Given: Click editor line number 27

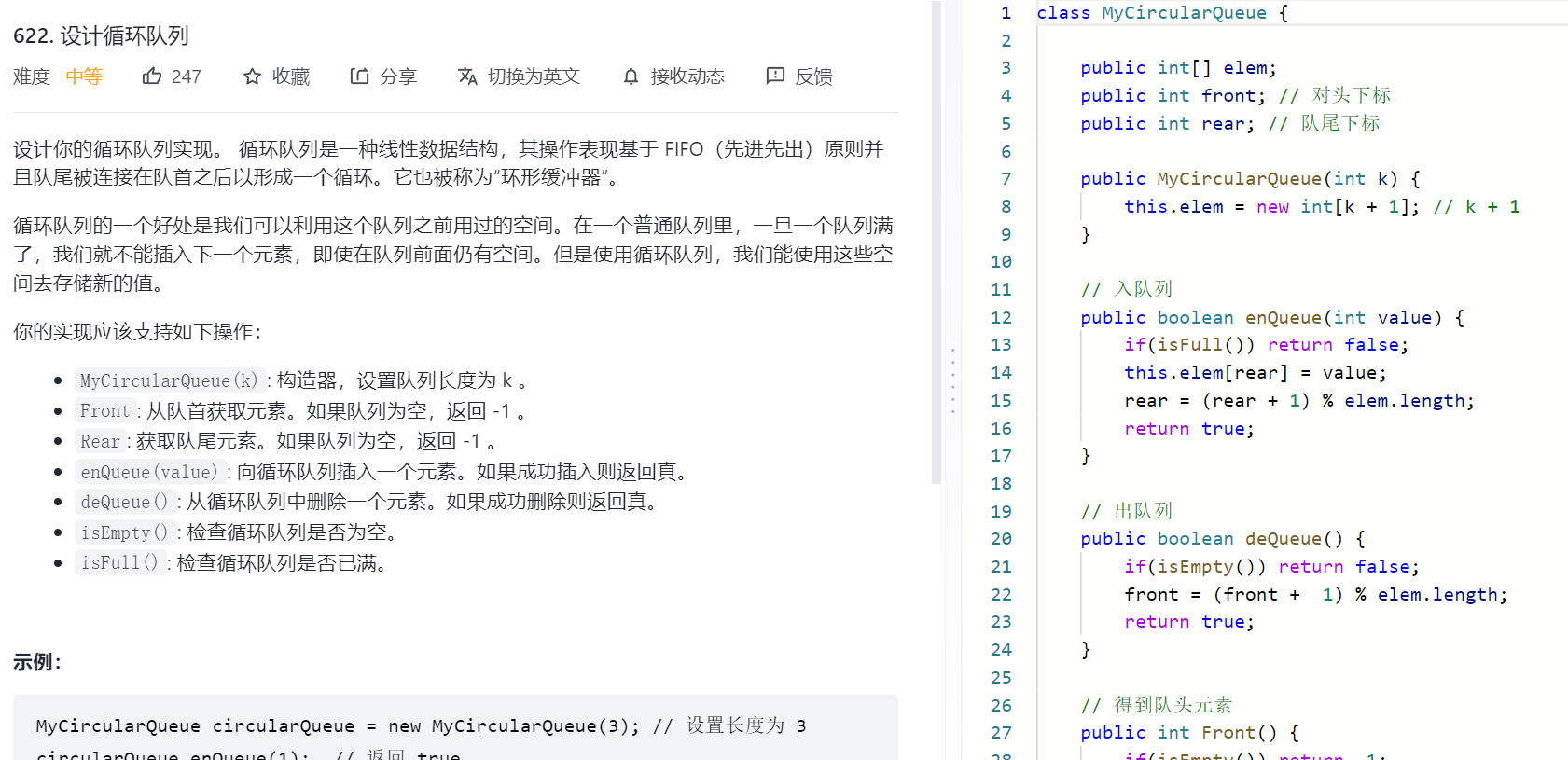Looking at the screenshot, I should pyautogui.click(x=1001, y=733).
